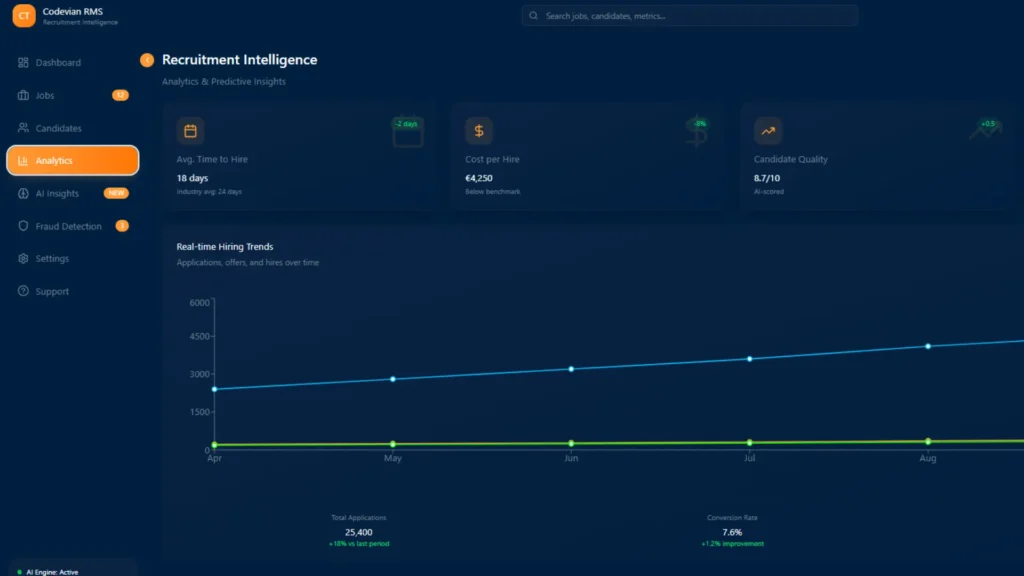The width and height of the screenshot is (1024, 576).
Task: Click the Settings gear icon
Action: point(24,259)
